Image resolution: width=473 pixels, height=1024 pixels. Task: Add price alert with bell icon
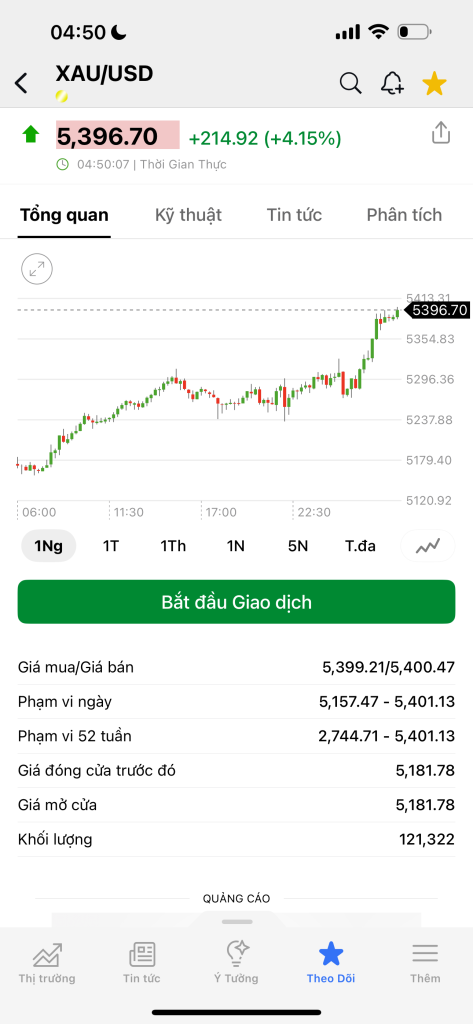[x=392, y=84]
